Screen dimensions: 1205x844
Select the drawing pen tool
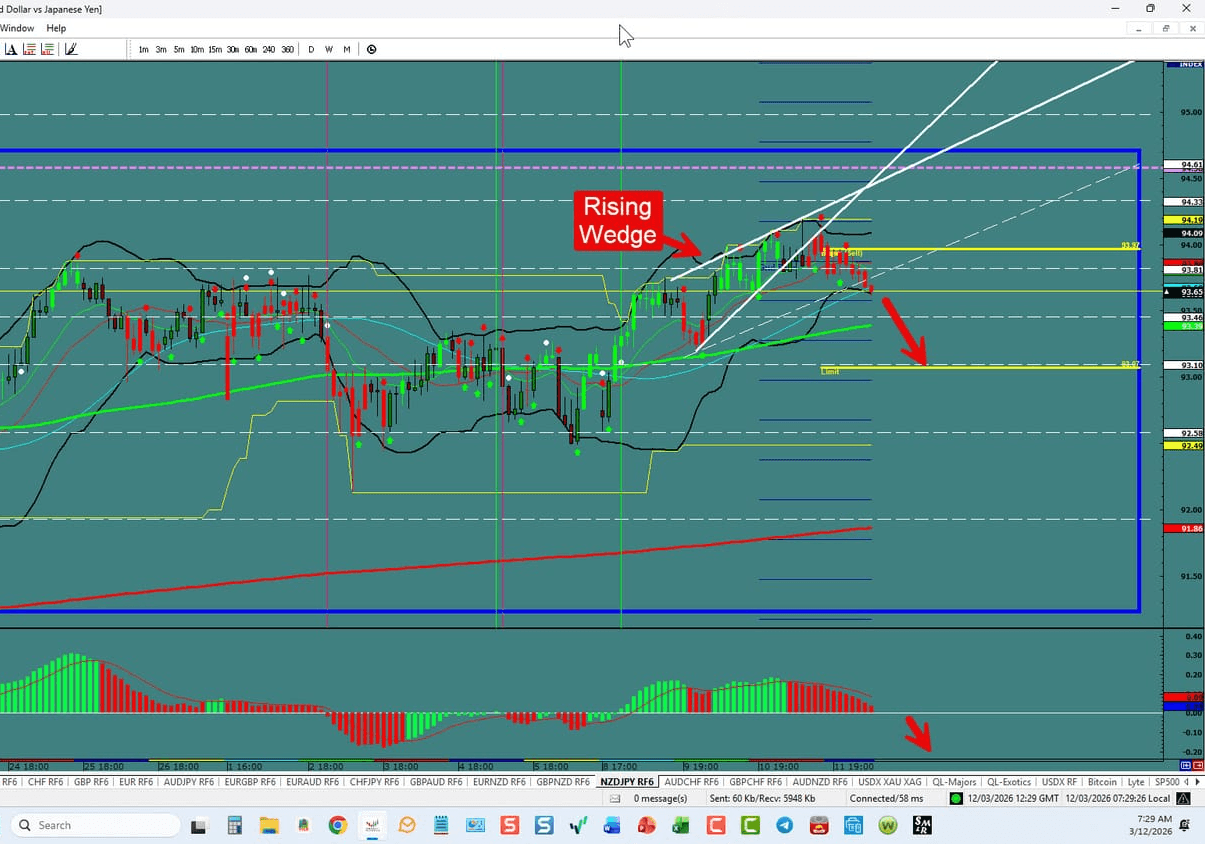coord(71,48)
